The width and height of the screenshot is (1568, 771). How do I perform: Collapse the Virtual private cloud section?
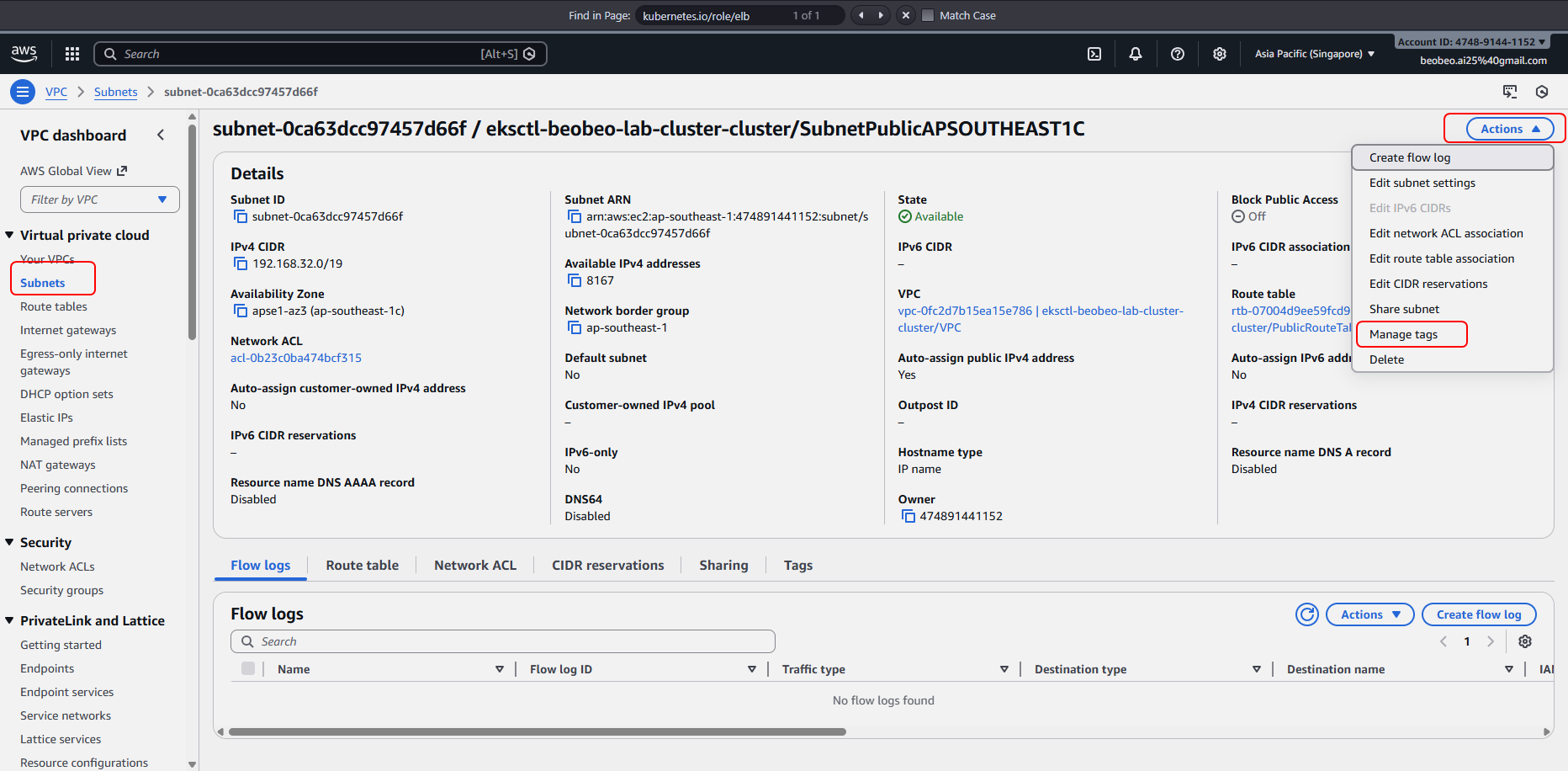coord(10,236)
